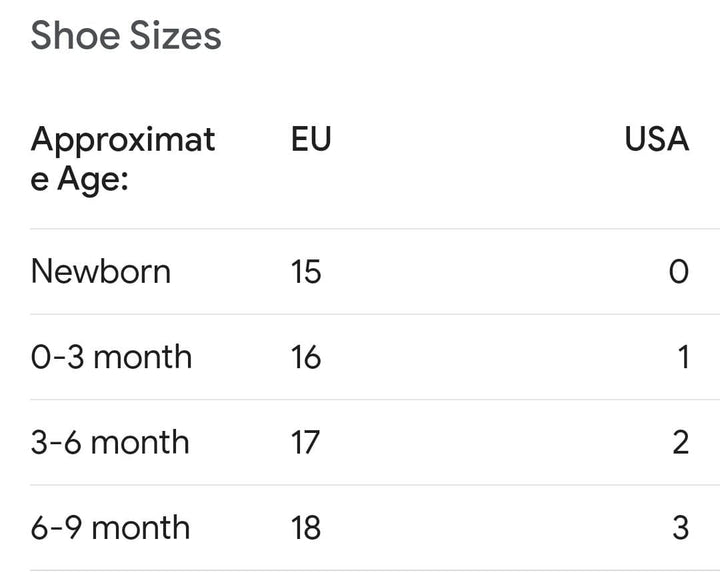720x583 pixels.
Task: Select the 3-6 month row label
Action: pos(110,442)
